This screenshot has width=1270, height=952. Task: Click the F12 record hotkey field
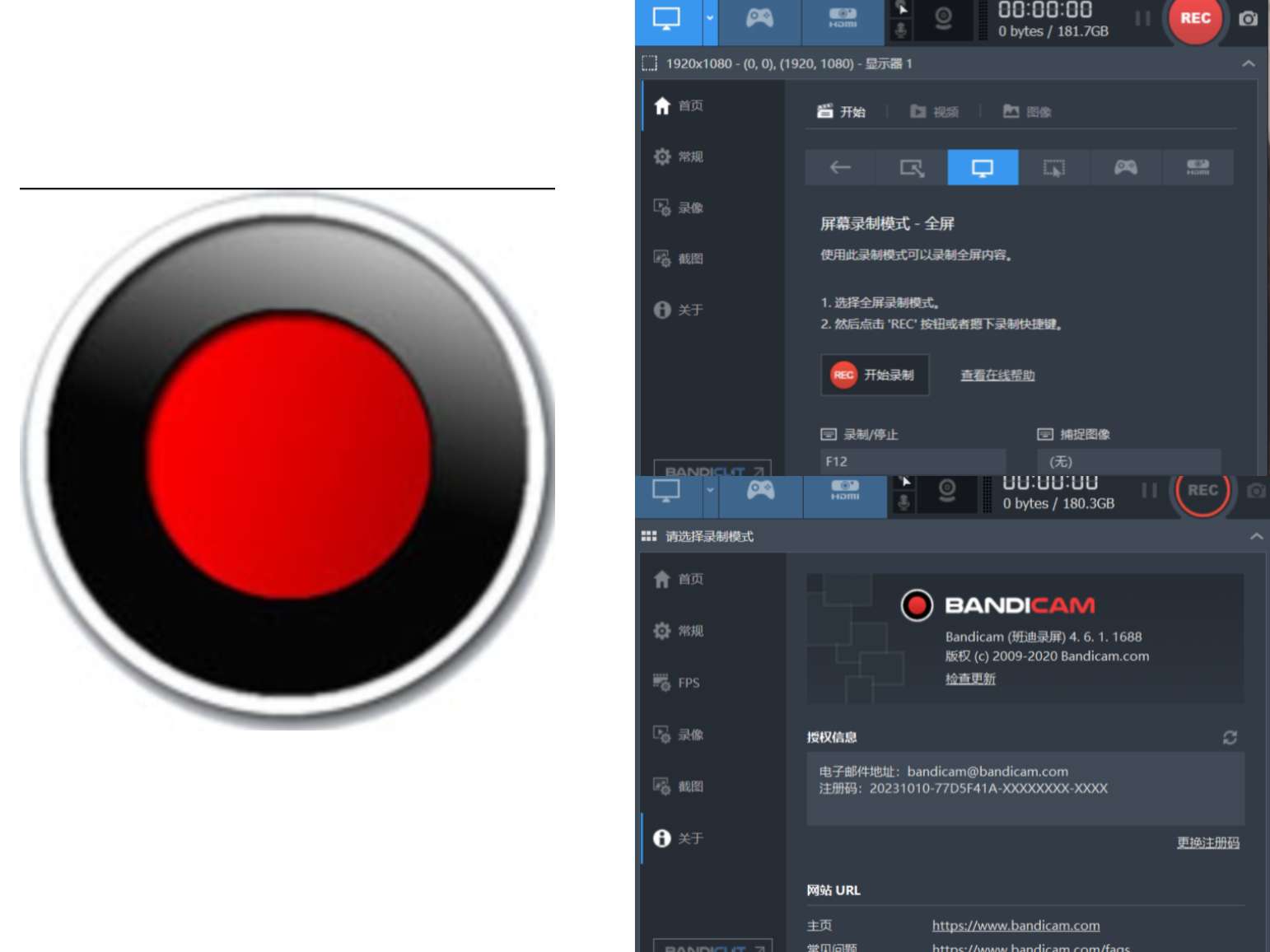coord(913,461)
